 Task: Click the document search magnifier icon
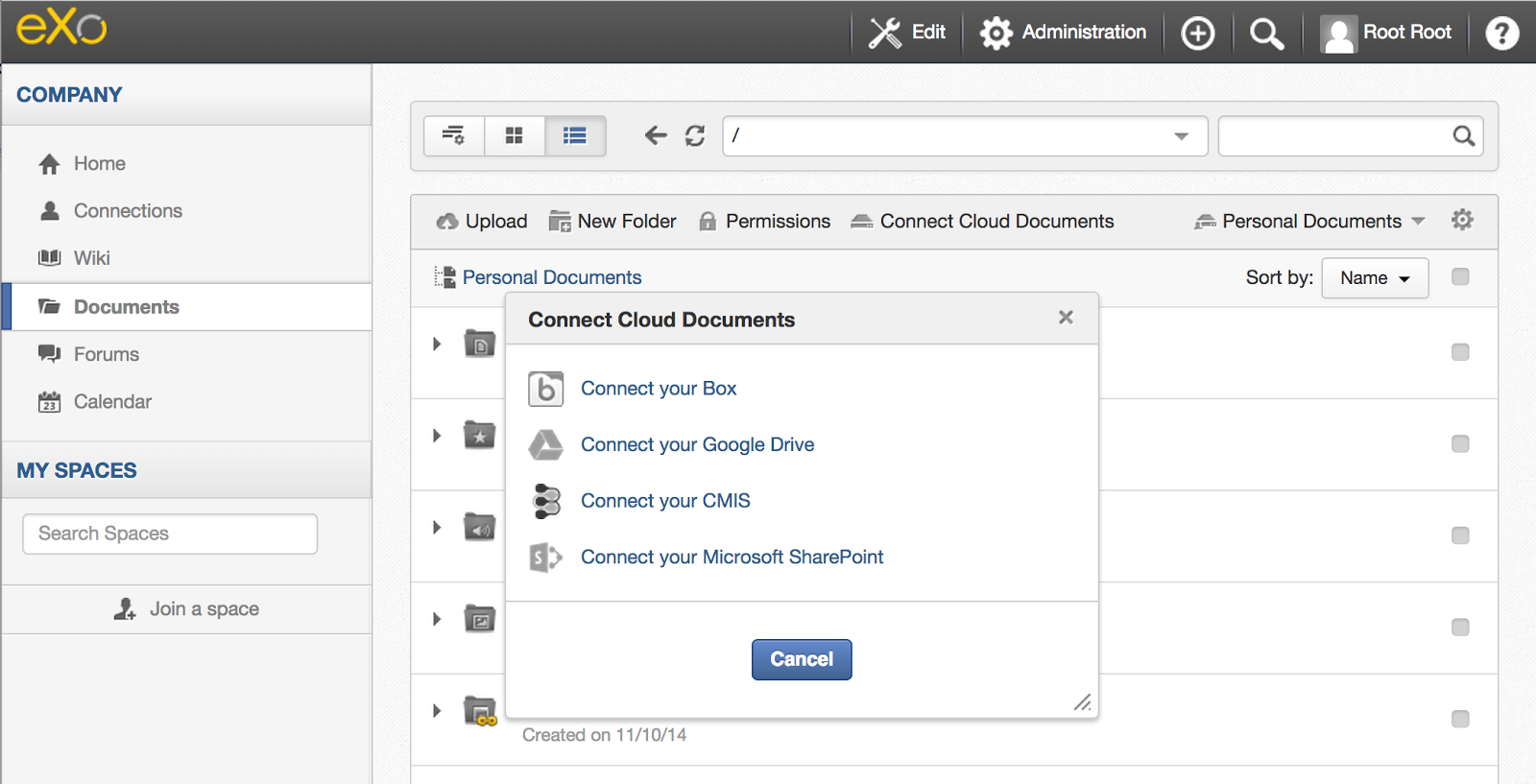point(1463,136)
